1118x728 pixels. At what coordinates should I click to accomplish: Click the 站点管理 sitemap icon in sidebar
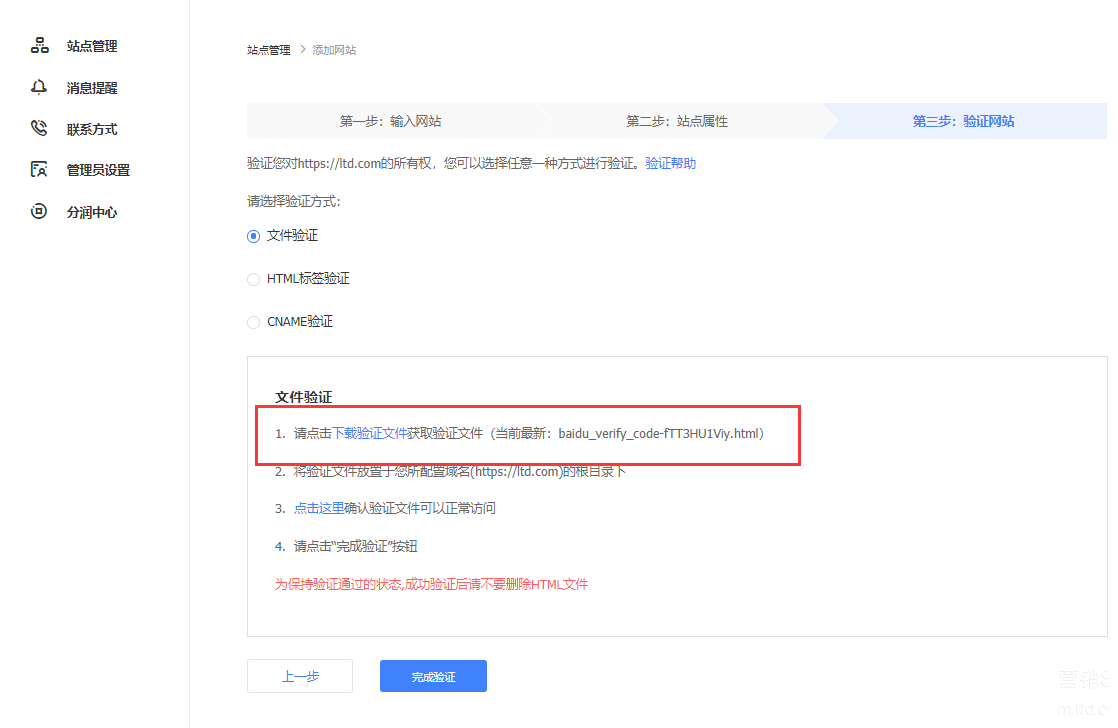tap(40, 46)
